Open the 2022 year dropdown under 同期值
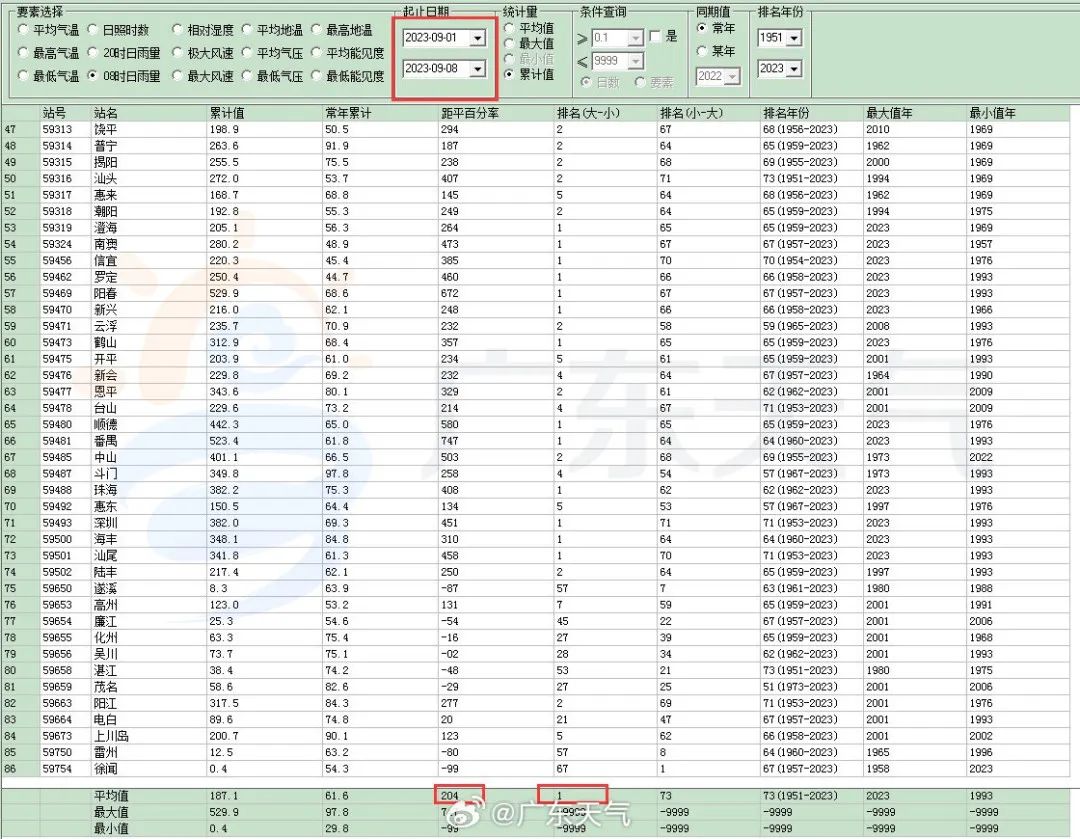 tap(732, 76)
